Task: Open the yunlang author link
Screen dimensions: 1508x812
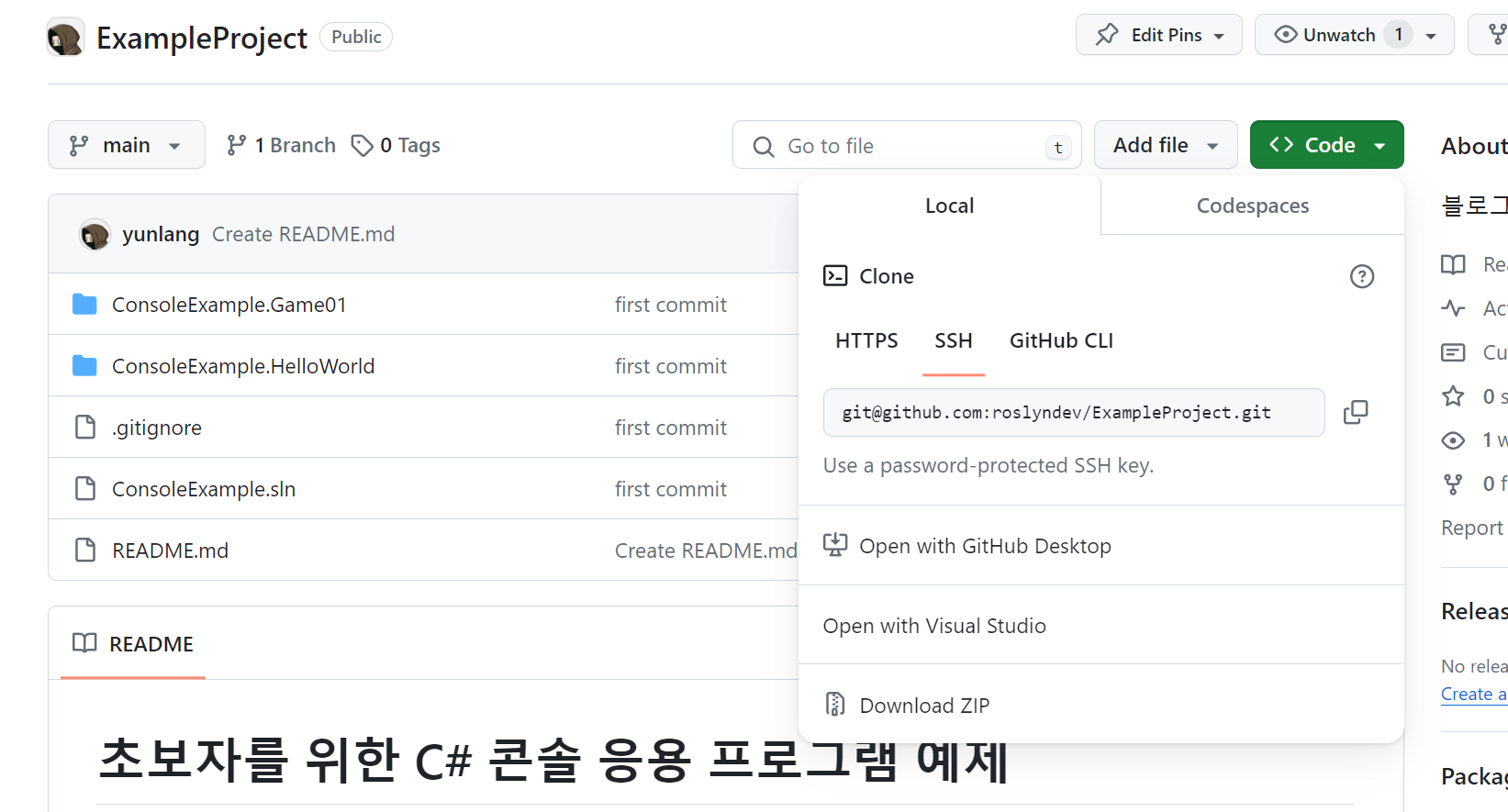Action: tap(161, 234)
